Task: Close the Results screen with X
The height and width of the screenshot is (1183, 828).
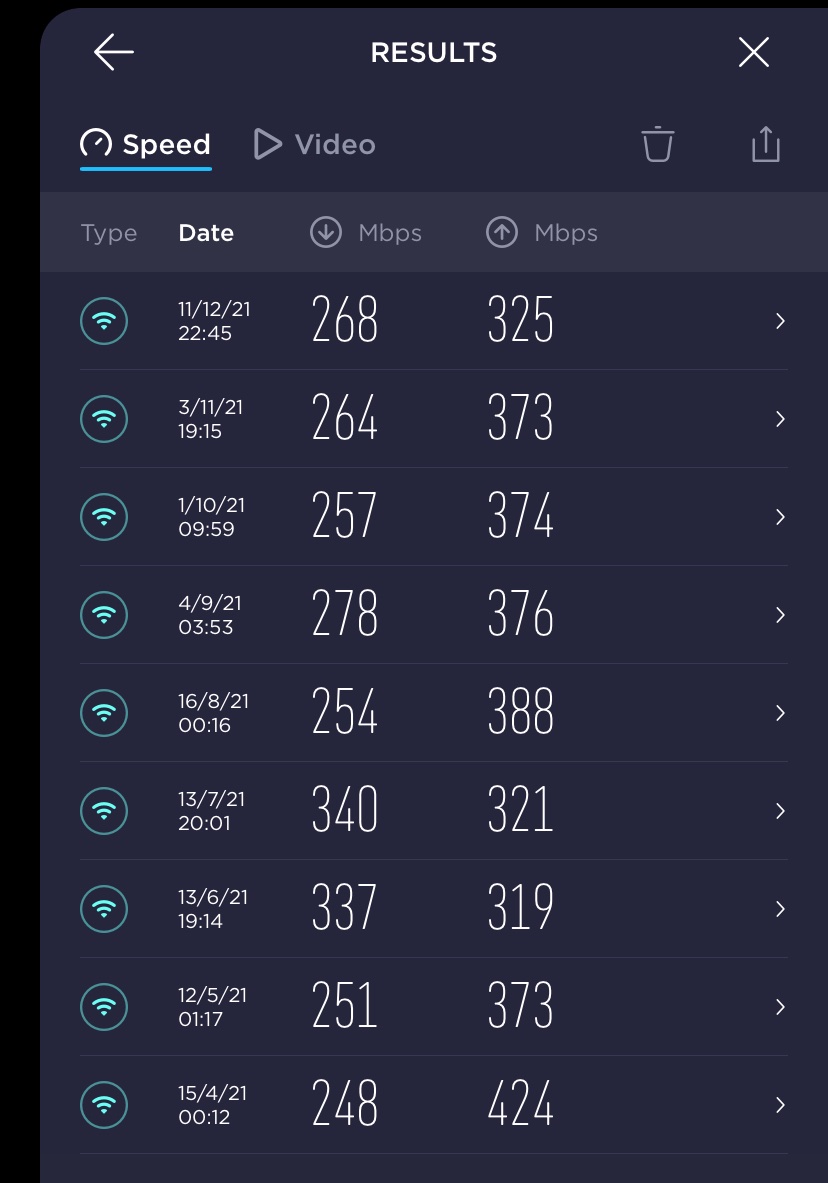Action: pyautogui.click(x=753, y=52)
